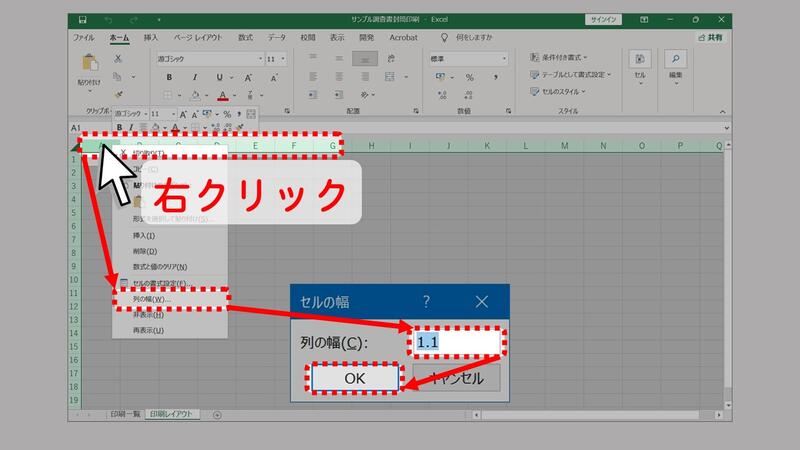
Task: Expand セルのスタイル menu
Action: pos(557,92)
